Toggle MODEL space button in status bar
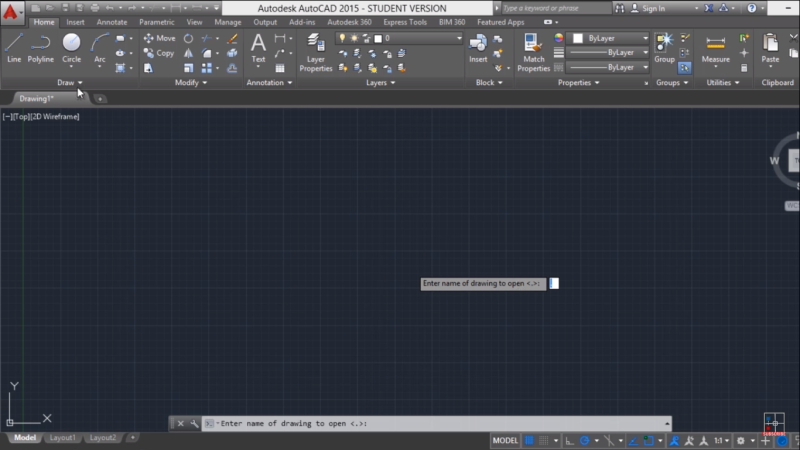Screen dimensions: 800x450 click(x=505, y=440)
